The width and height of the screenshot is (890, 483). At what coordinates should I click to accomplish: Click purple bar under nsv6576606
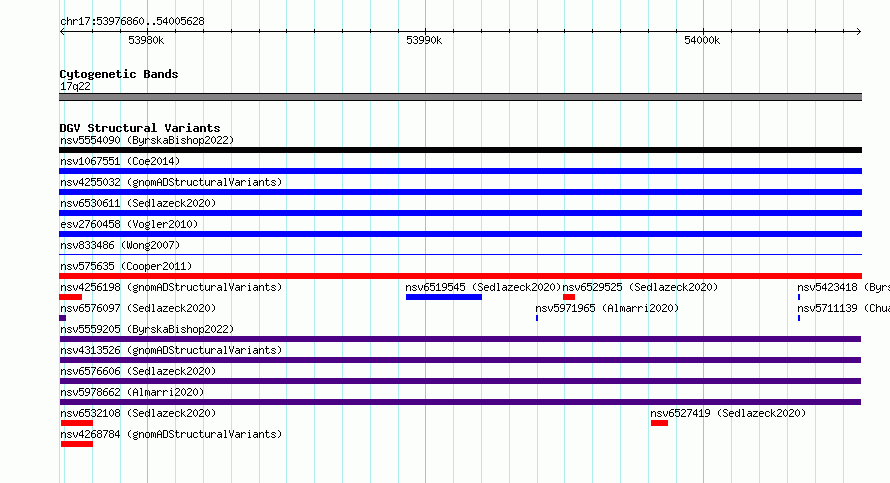coord(460,381)
